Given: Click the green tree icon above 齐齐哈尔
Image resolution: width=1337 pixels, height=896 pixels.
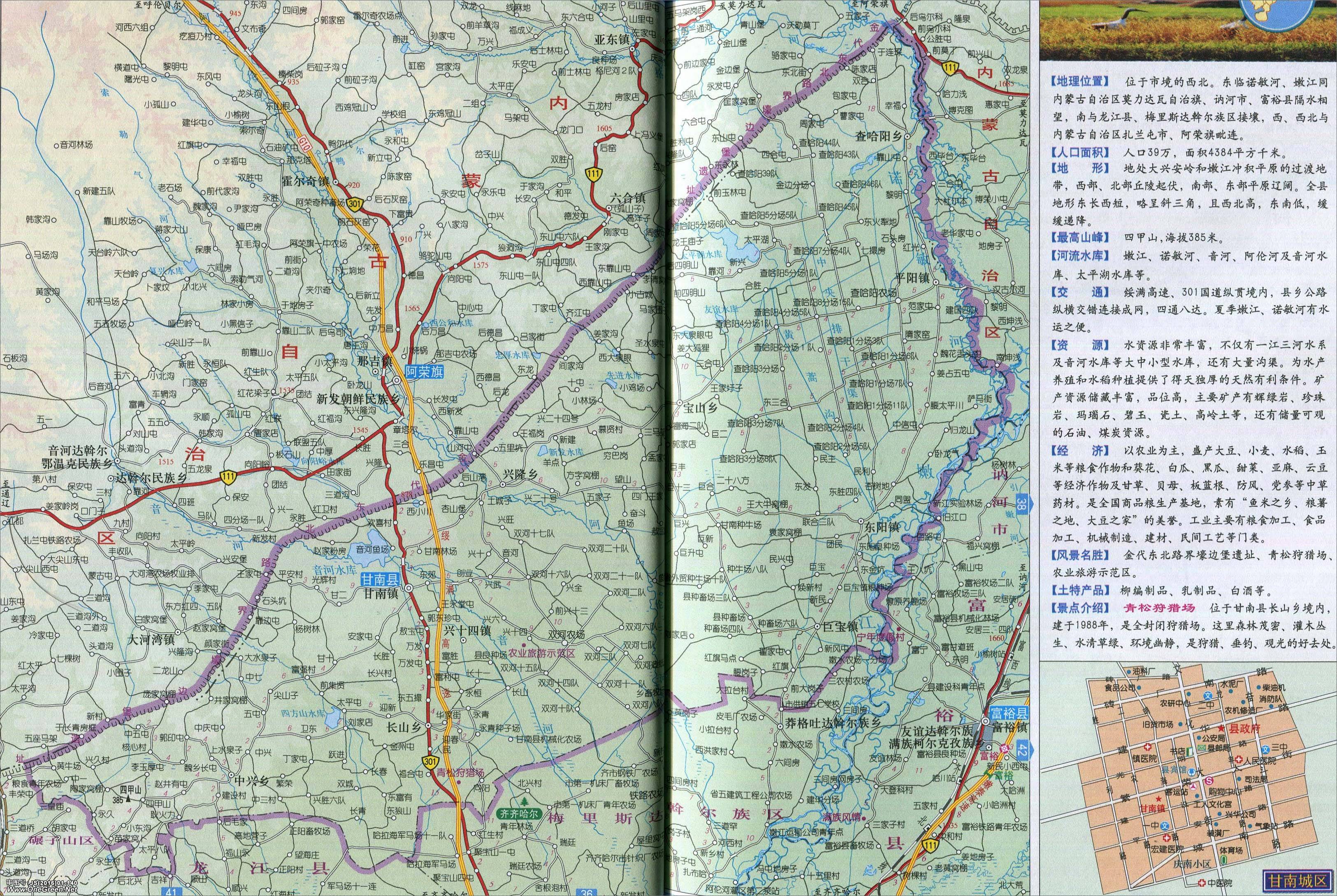Looking at the screenshot, I should (524, 802).
